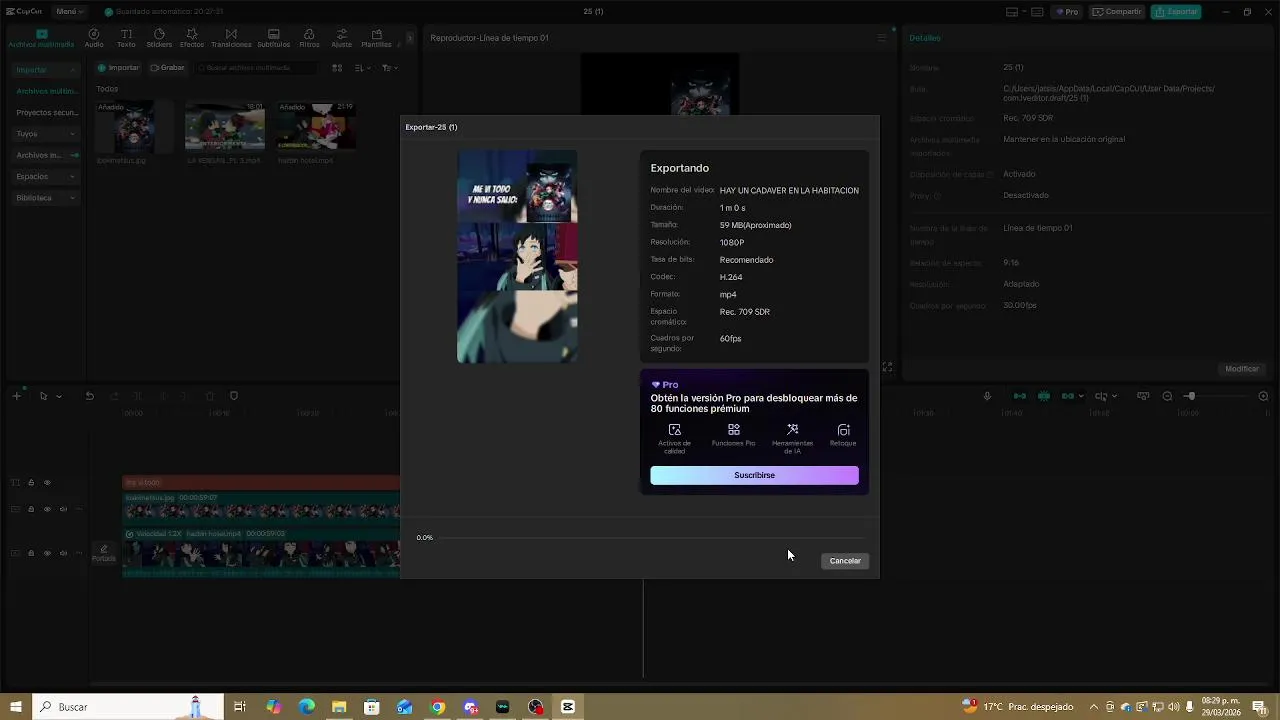Viewport: 1280px width, 720px height.
Task: Toggle visibility of the text track
Action: click(47, 483)
